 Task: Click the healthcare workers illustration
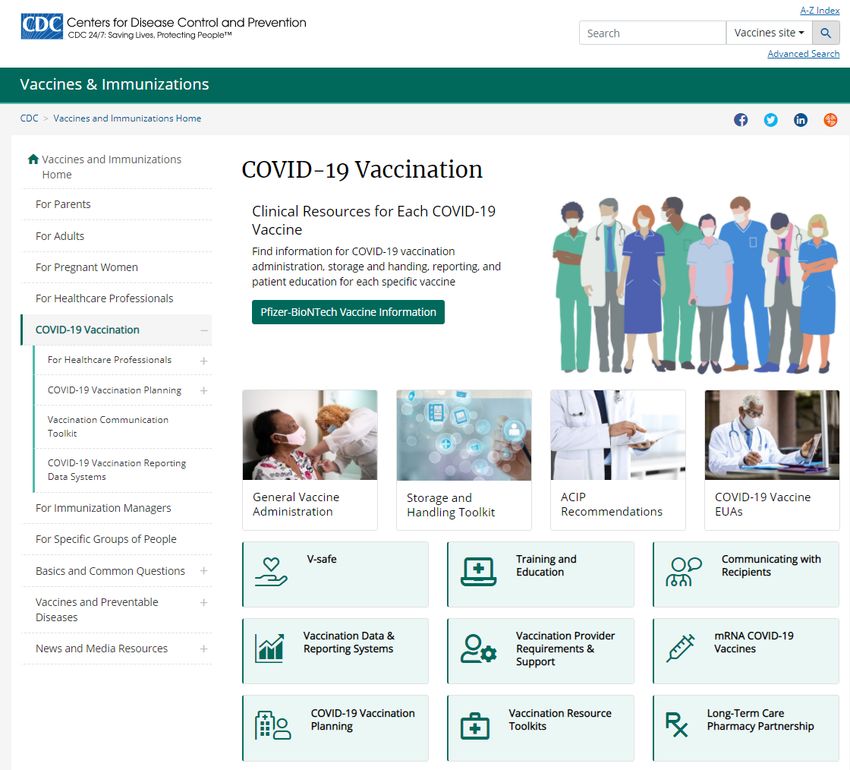[x=694, y=285]
